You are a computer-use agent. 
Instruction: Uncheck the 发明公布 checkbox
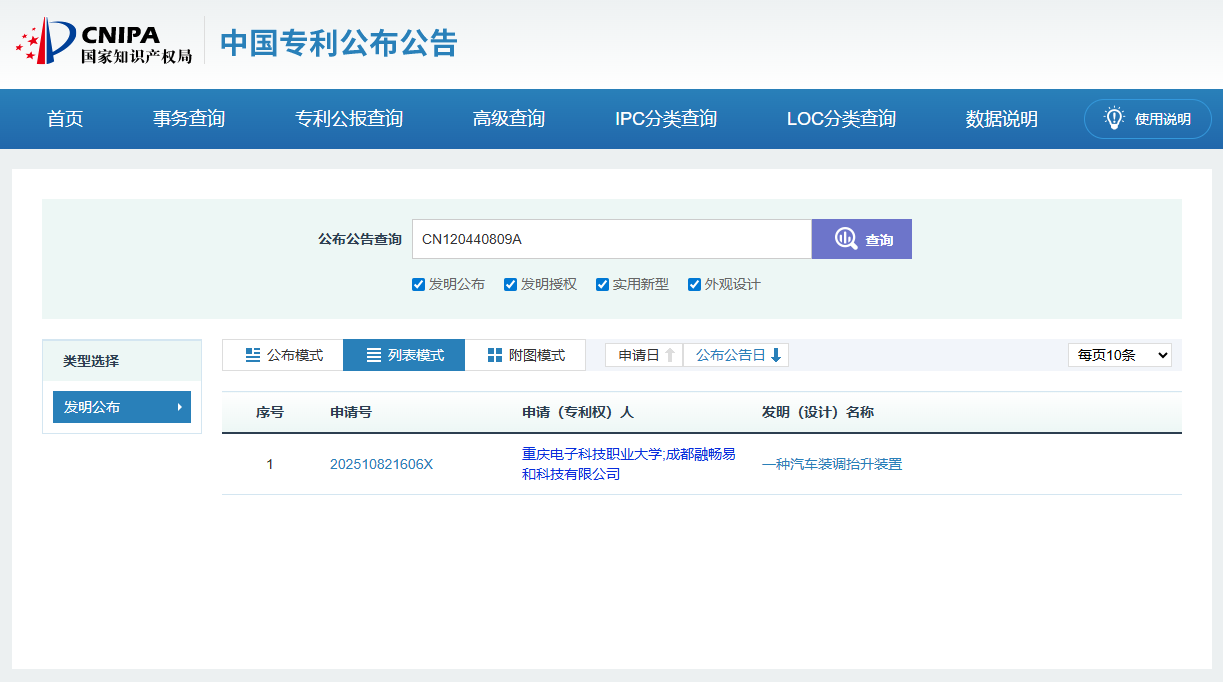pos(418,284)
